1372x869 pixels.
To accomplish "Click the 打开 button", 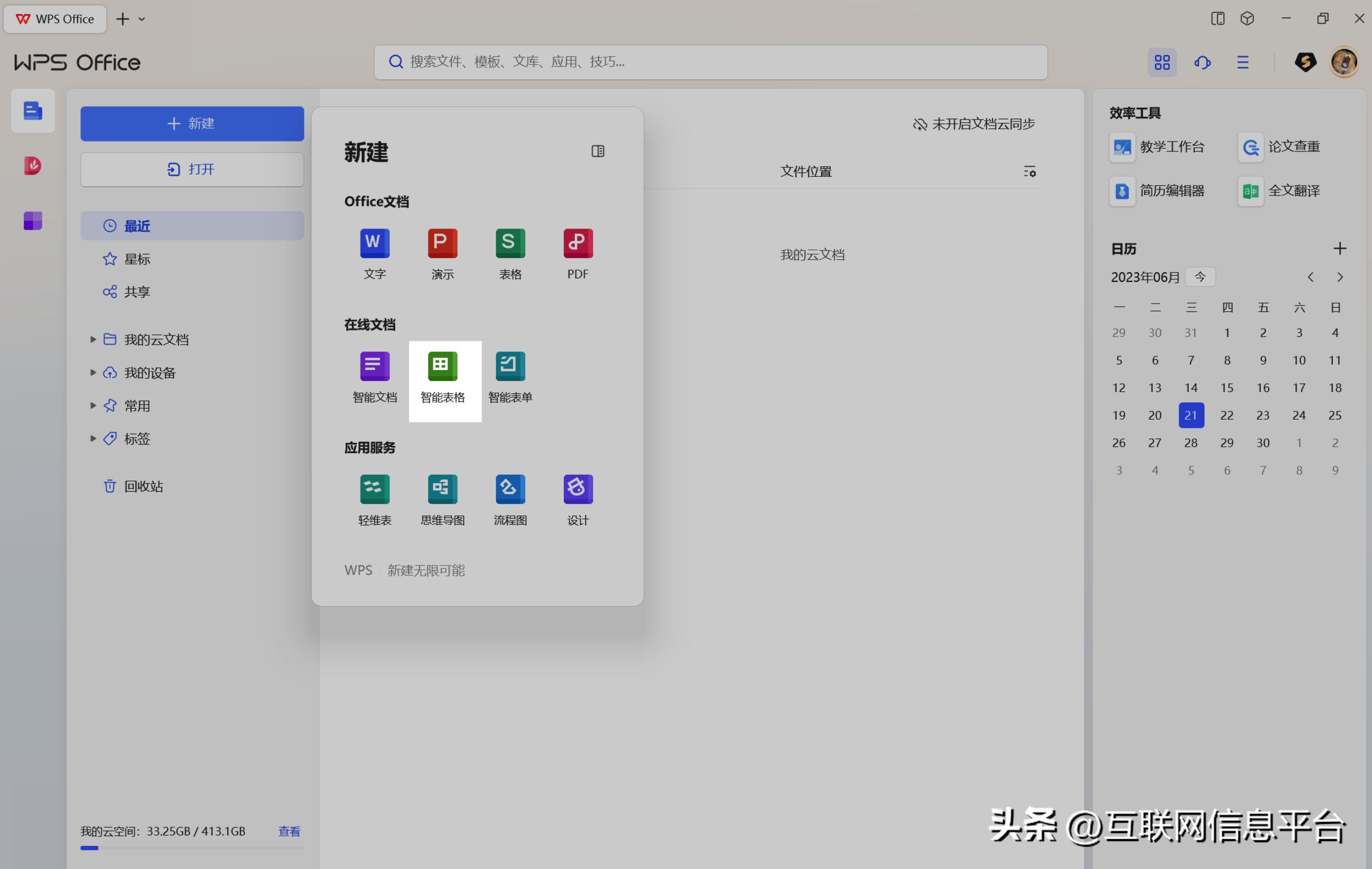I will pos(192,169).
